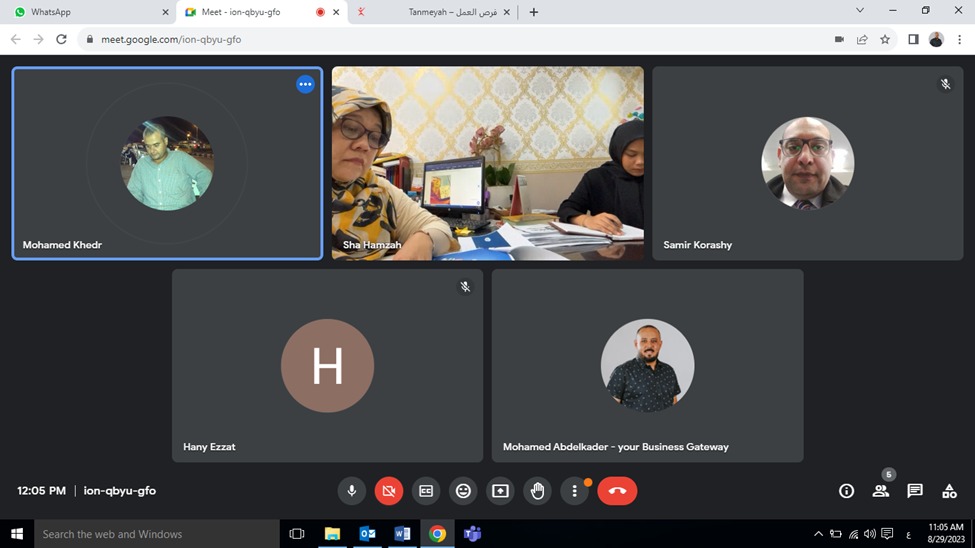This screenshot has height=548, width=975.
Task: Toggle closed captions
Action: coord(426,491)
